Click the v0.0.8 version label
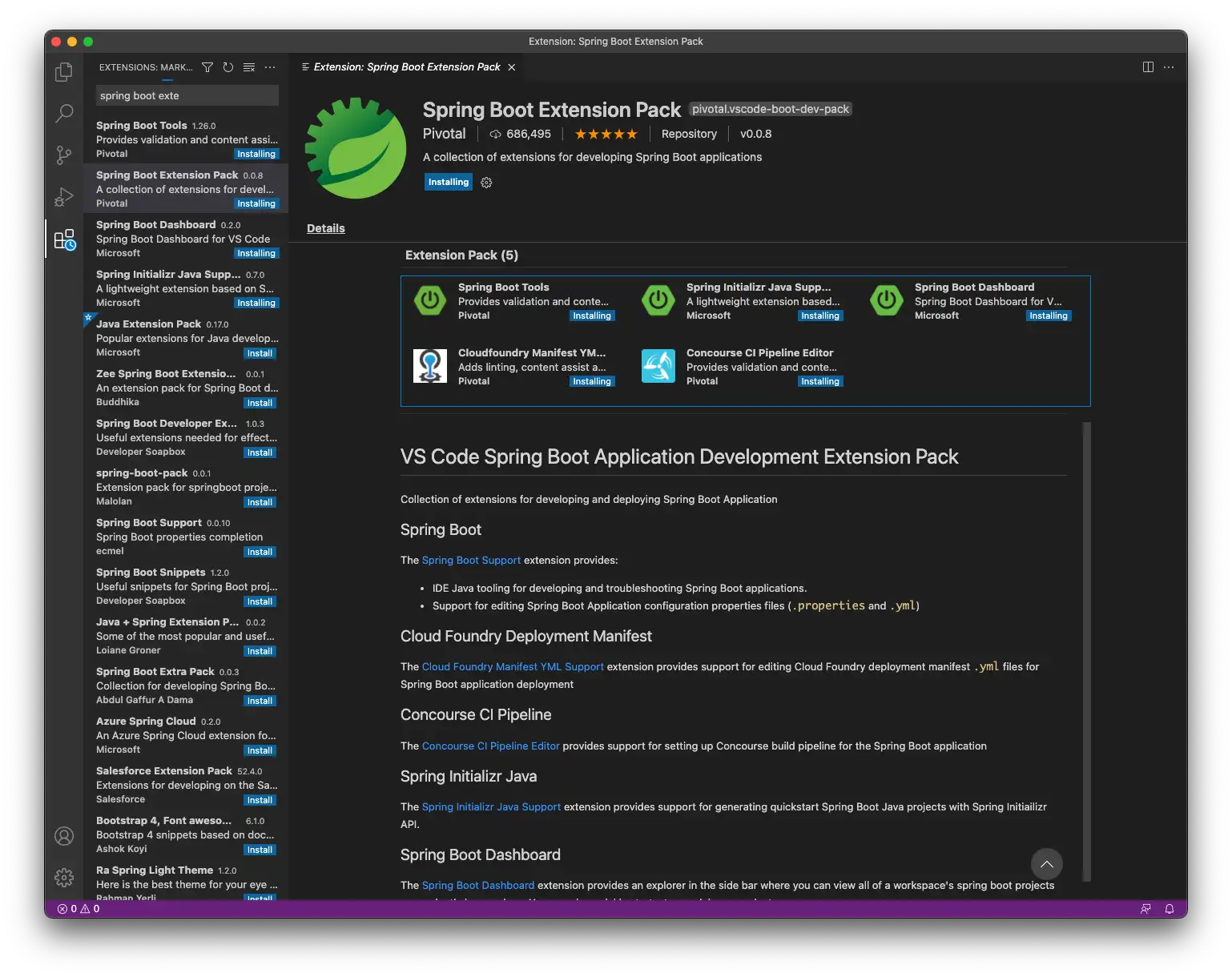1232x977 pixels. (755, 135)
